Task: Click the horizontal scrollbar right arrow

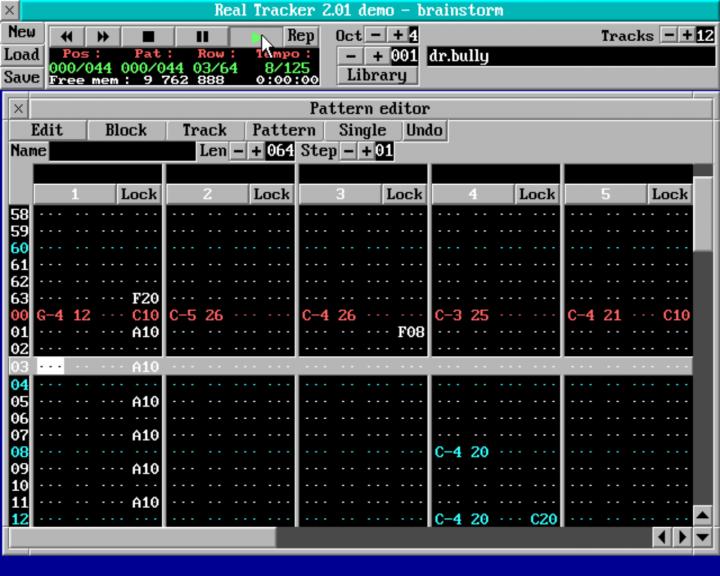Action: pyautogui.click(x=682, y=537)
